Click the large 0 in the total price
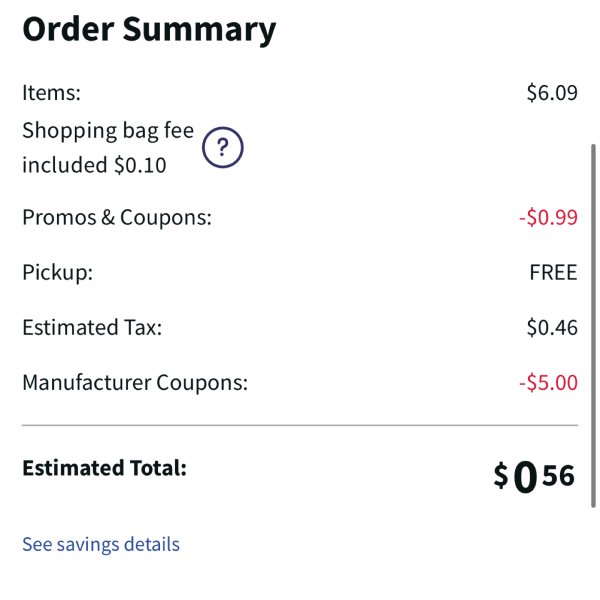The width and height of the screenshot is (600, 600). [x=525, y=476]
